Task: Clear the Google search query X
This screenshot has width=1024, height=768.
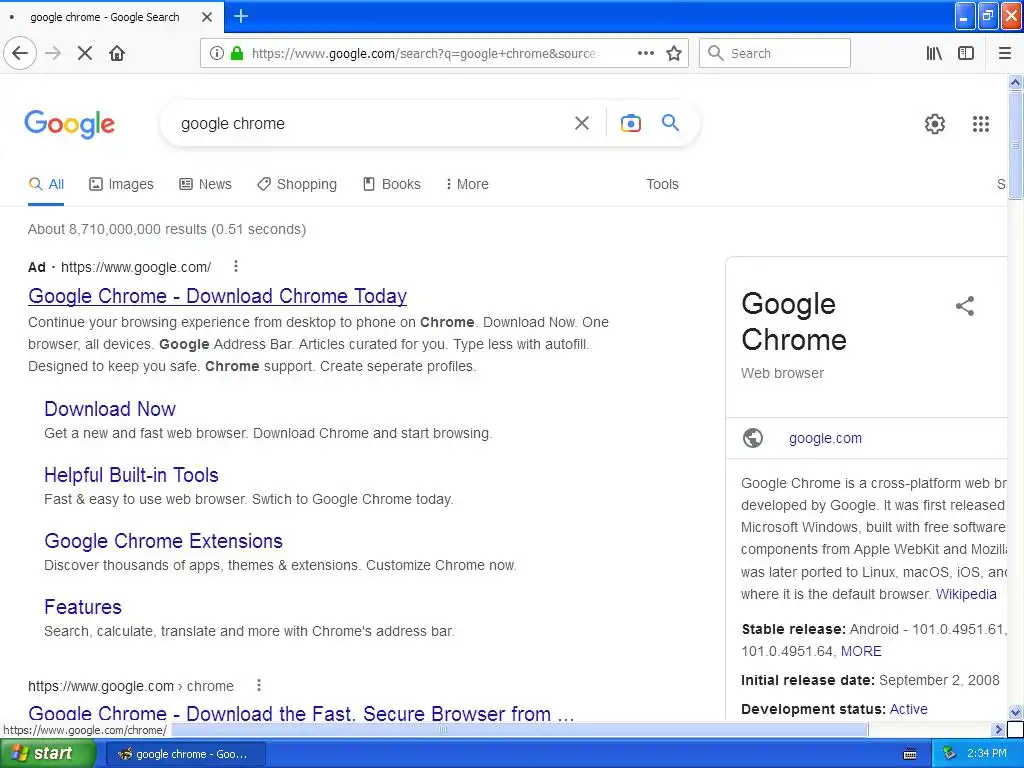Action: coord(582,123)
